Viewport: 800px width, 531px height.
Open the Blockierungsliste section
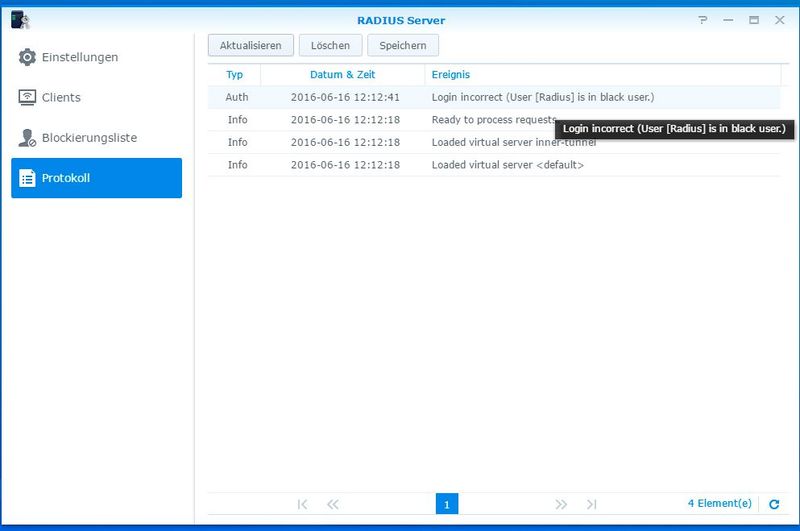tap(96, 138)
